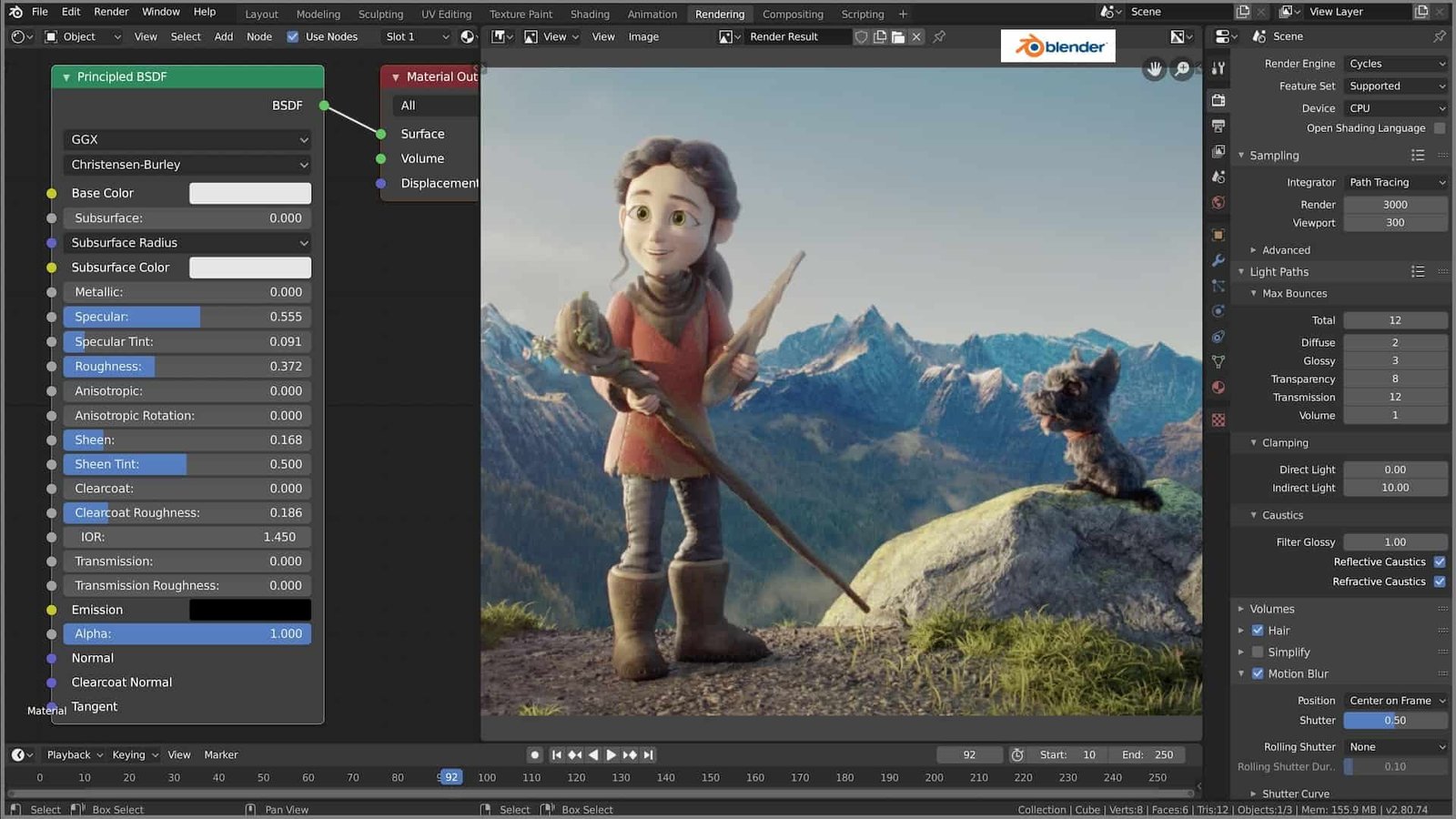Switch to the Compositing workspace tab
This screenshot has width=1456, height=819.
point(793,14)
